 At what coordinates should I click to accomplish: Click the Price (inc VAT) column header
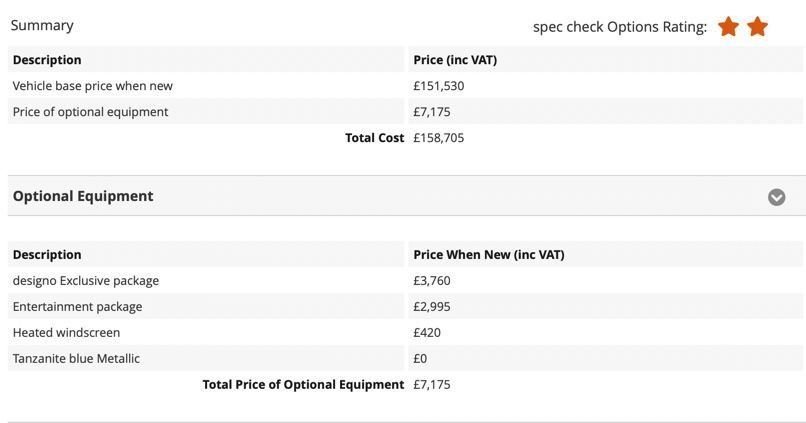pos(455,60)
